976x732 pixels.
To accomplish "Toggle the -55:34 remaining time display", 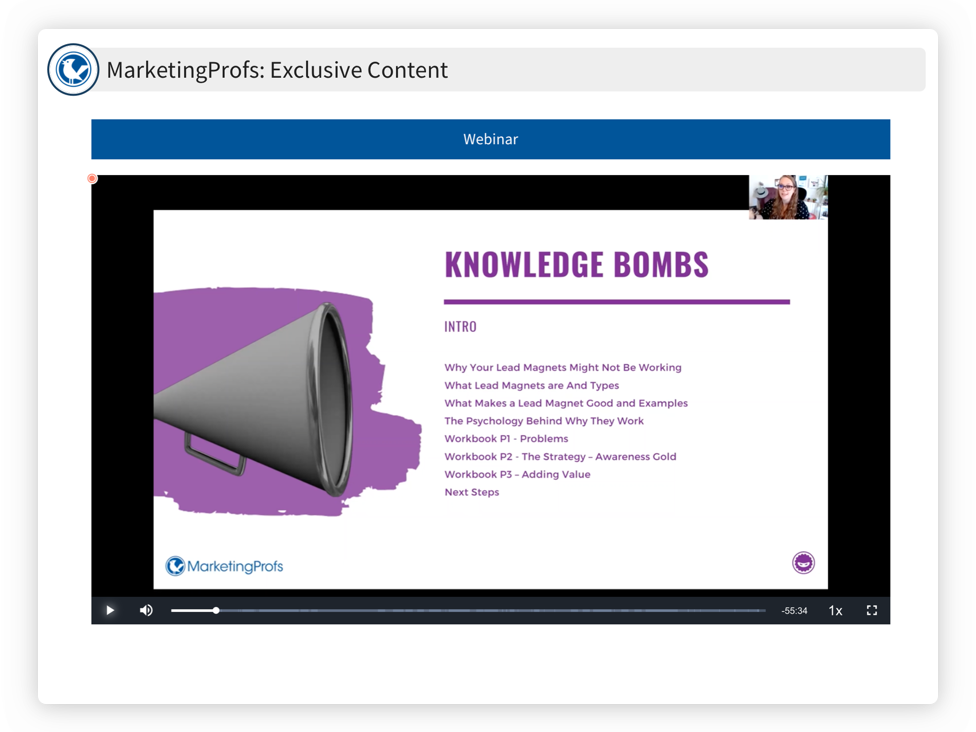I will point(794,610).
